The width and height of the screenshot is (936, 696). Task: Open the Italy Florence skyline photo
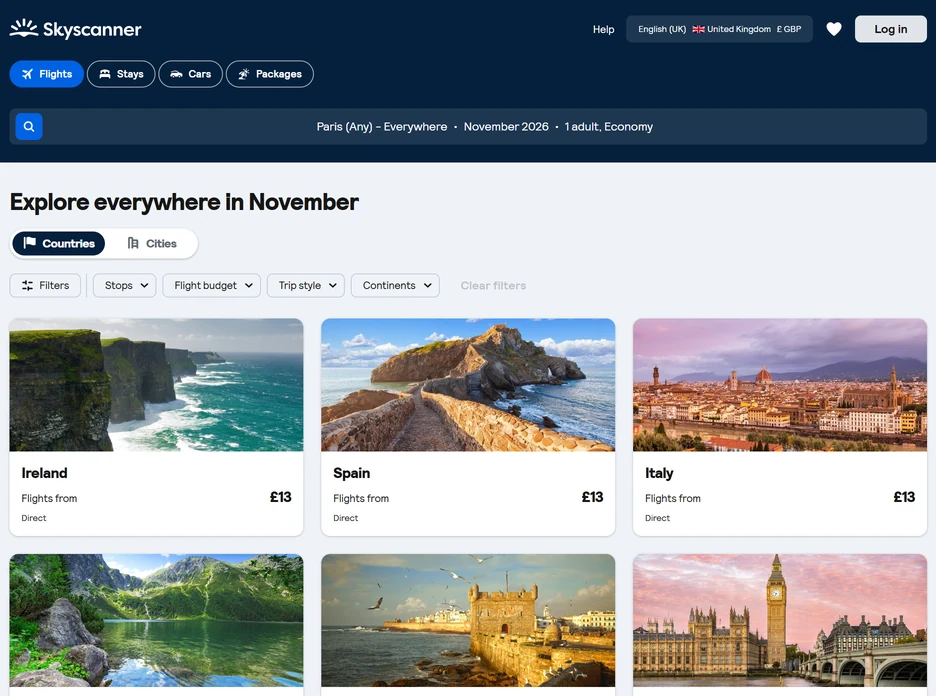[780, 384]
